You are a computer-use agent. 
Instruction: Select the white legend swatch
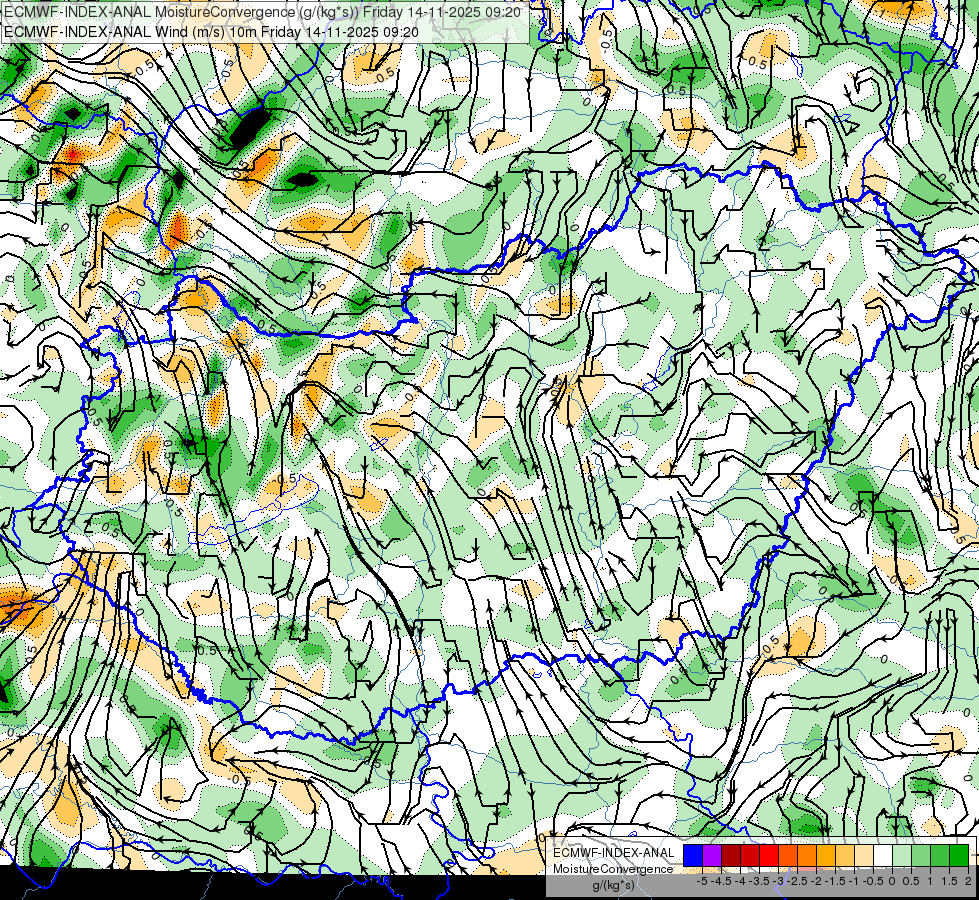pyautogui.click(x=883, y=856)
